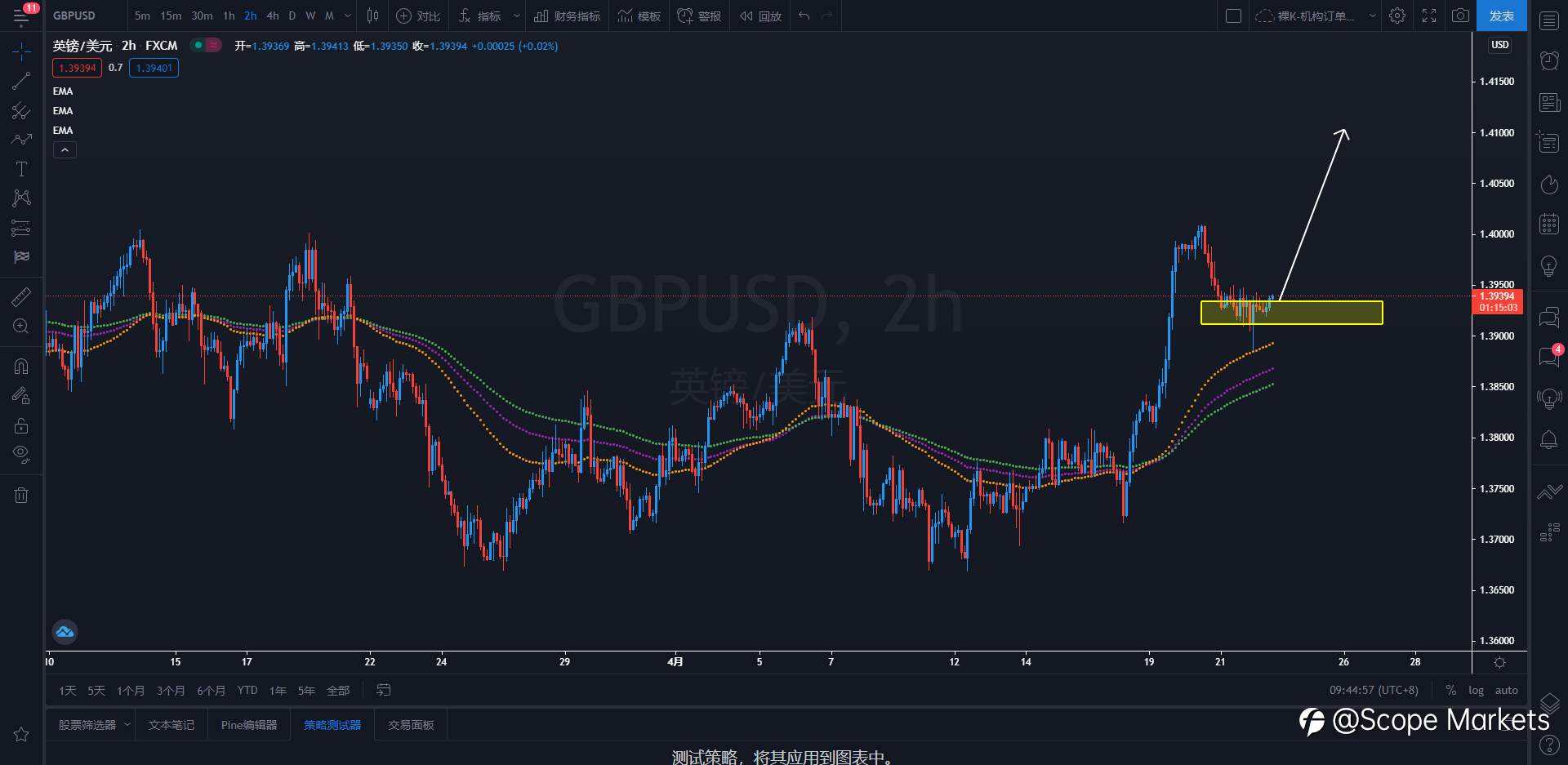This screenshot has height=765, width=1568.
Task: Open the economic calendar panel
Action: coord(1549,224)
